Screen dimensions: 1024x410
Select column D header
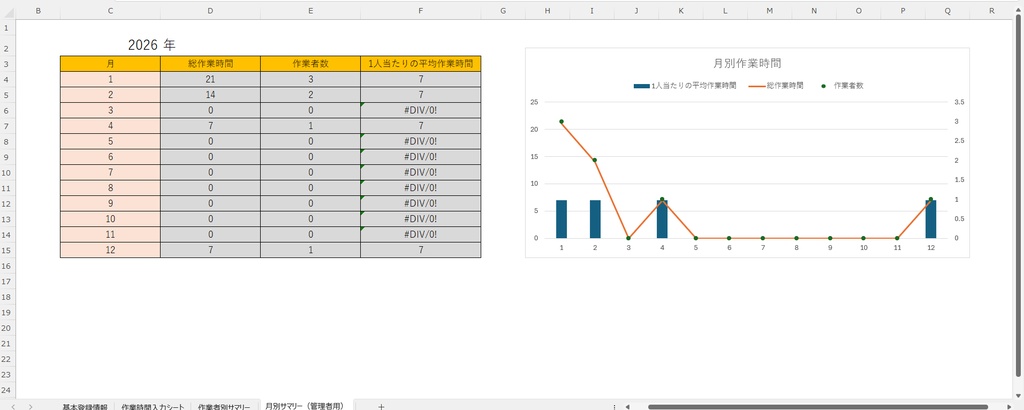tap(210, 10)
